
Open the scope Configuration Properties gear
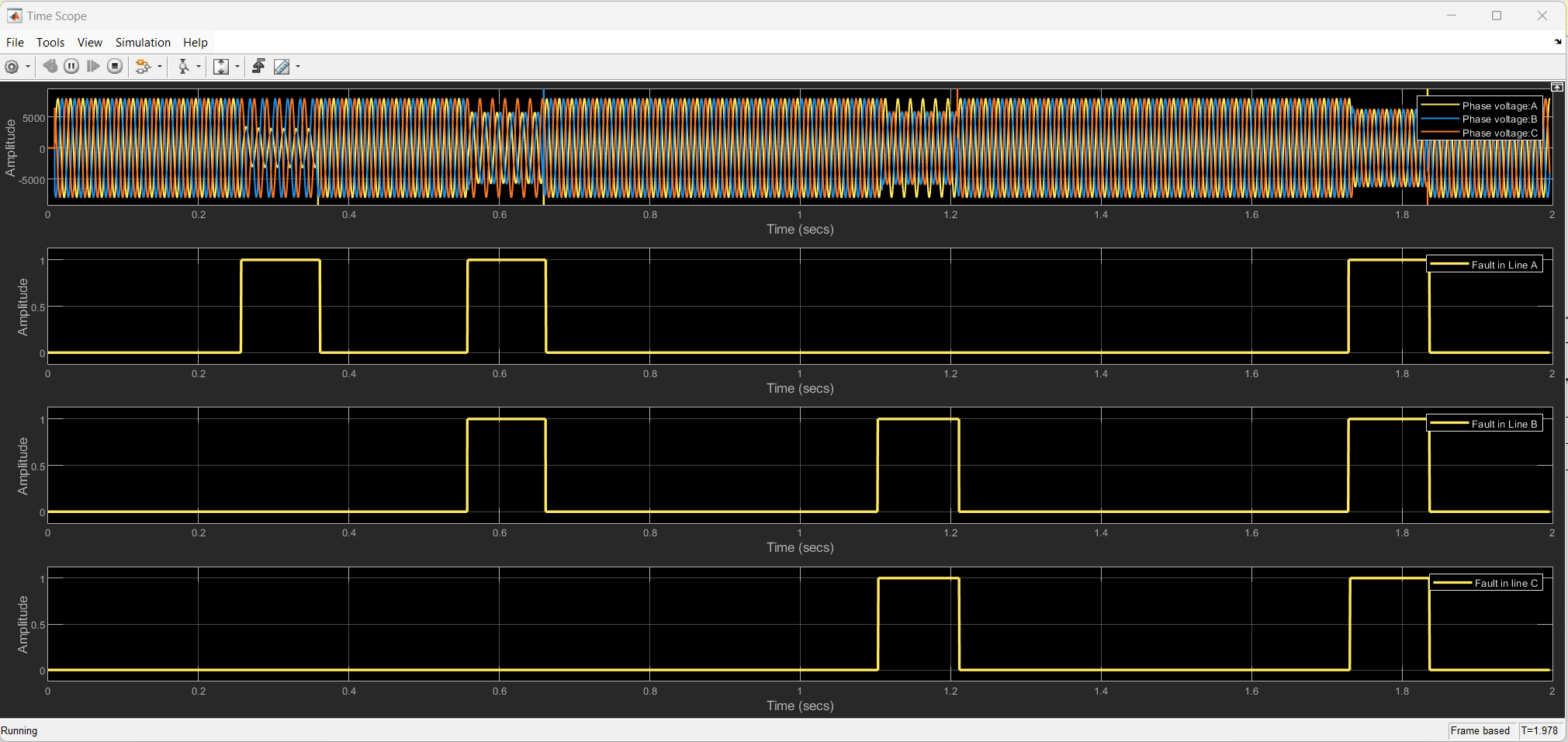12,67
